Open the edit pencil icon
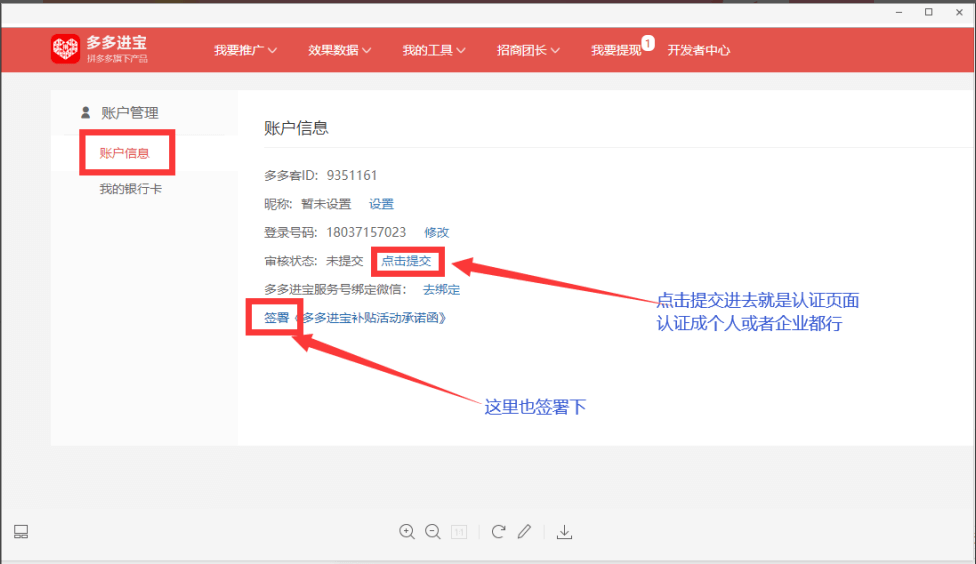 [x=524, y=532]
